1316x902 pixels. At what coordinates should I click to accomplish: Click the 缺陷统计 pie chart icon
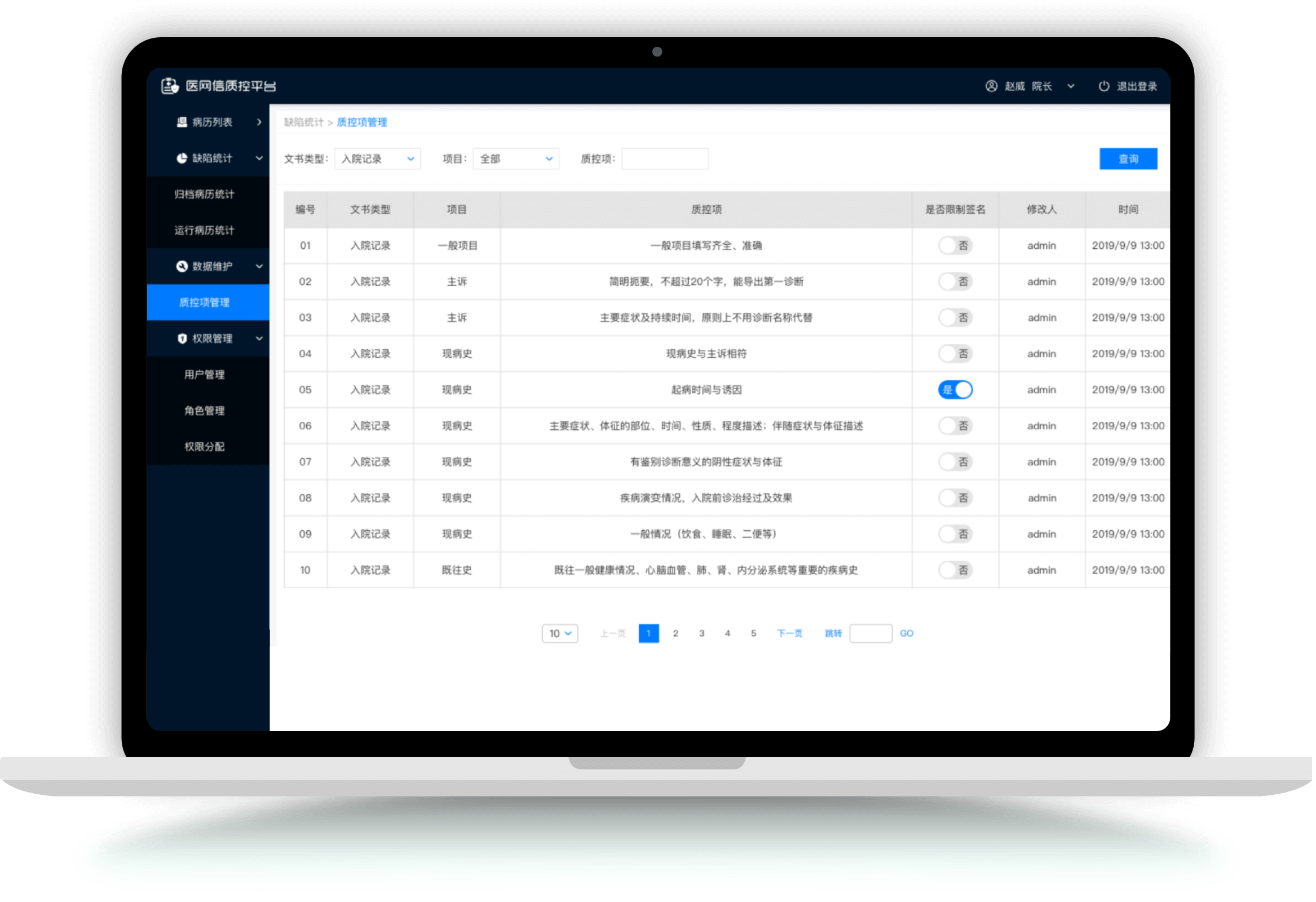tap(182, 159)
